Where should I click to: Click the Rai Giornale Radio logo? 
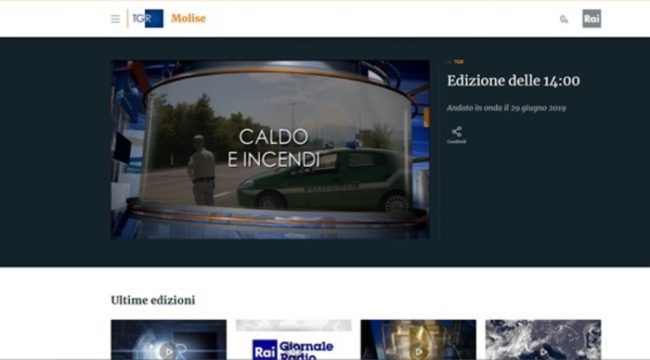(293, 350)
